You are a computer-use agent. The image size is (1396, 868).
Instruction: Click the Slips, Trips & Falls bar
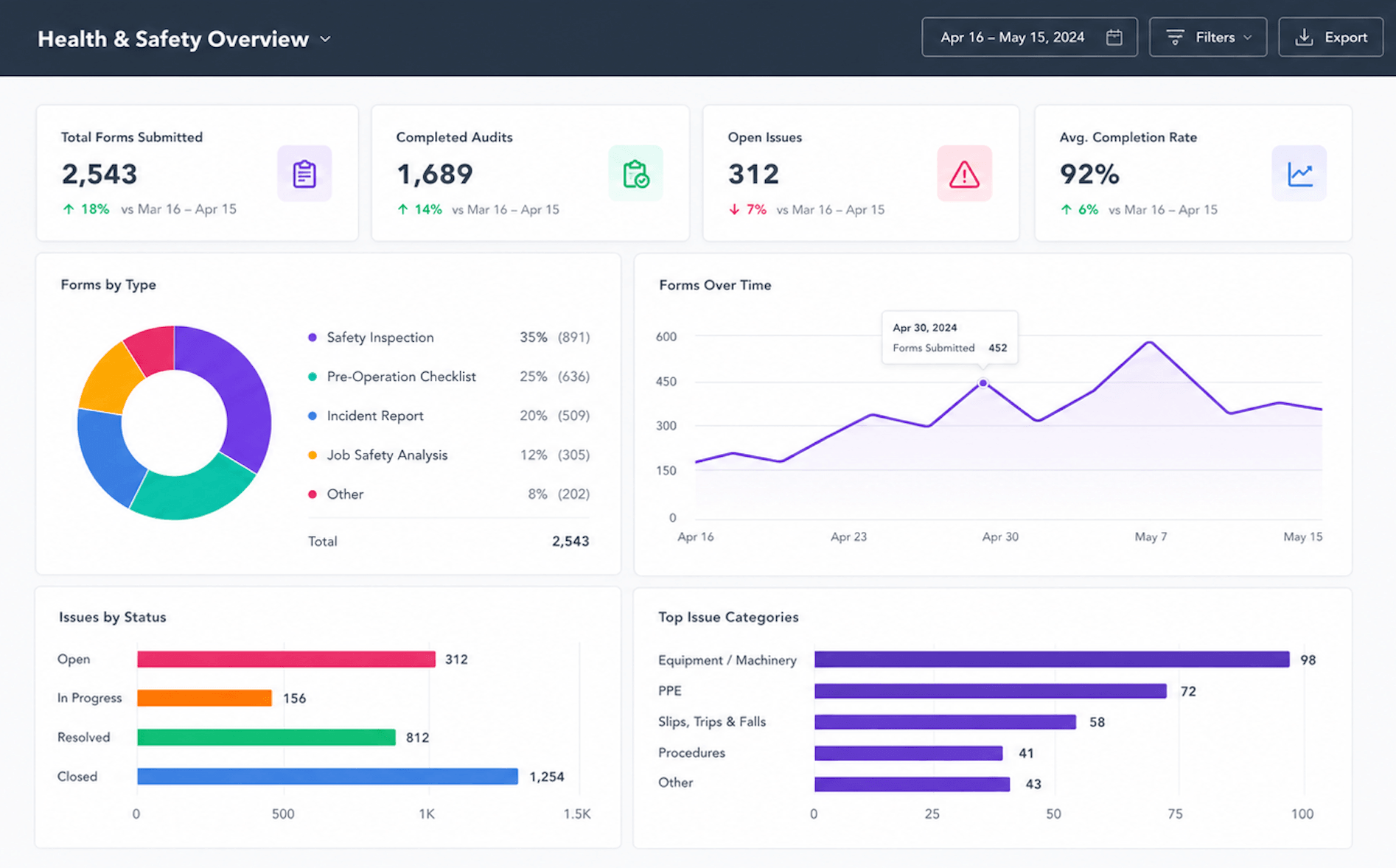pos(945,721)
